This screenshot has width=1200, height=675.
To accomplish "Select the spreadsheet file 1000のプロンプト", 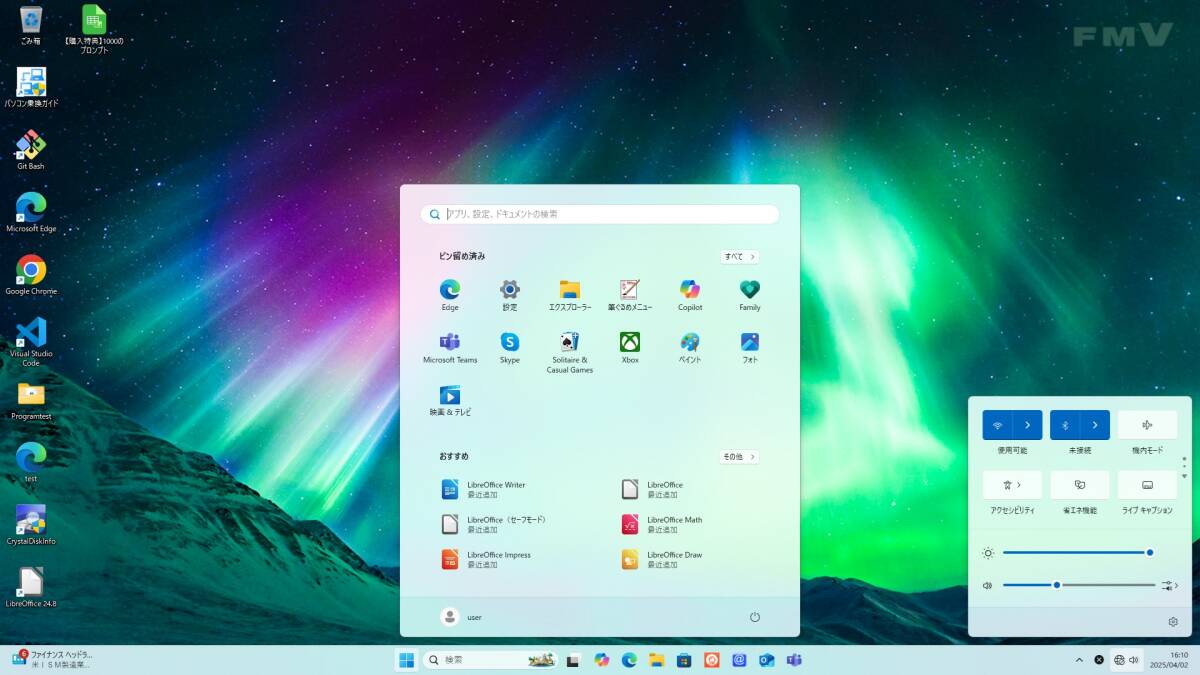I will tap(94, 28).
